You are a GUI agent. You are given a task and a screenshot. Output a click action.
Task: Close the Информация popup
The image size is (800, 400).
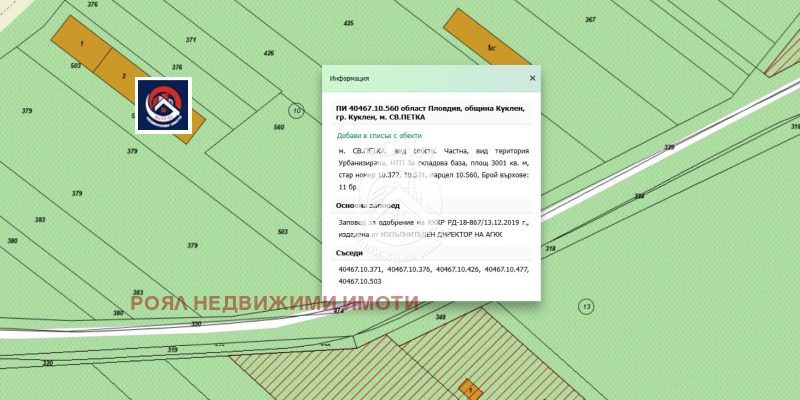[532, 78]
